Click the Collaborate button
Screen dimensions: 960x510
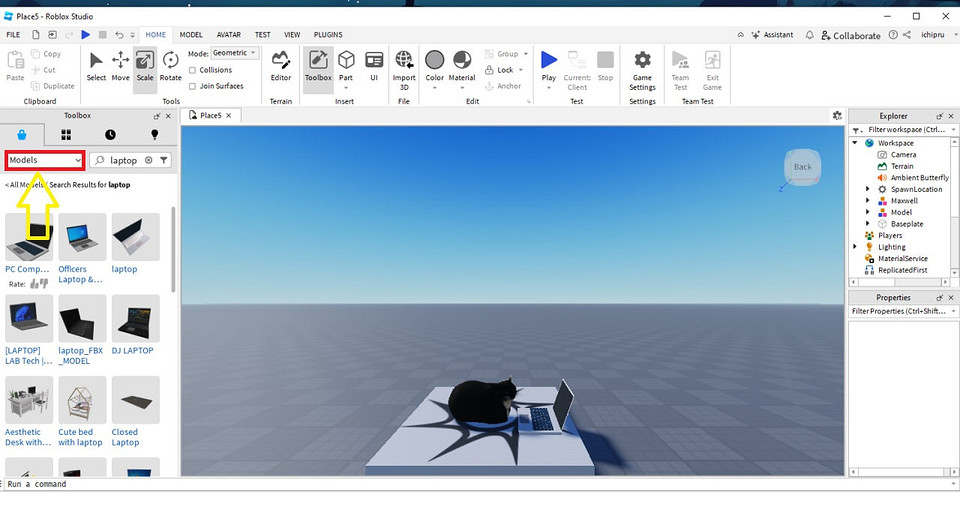point(850,35)
